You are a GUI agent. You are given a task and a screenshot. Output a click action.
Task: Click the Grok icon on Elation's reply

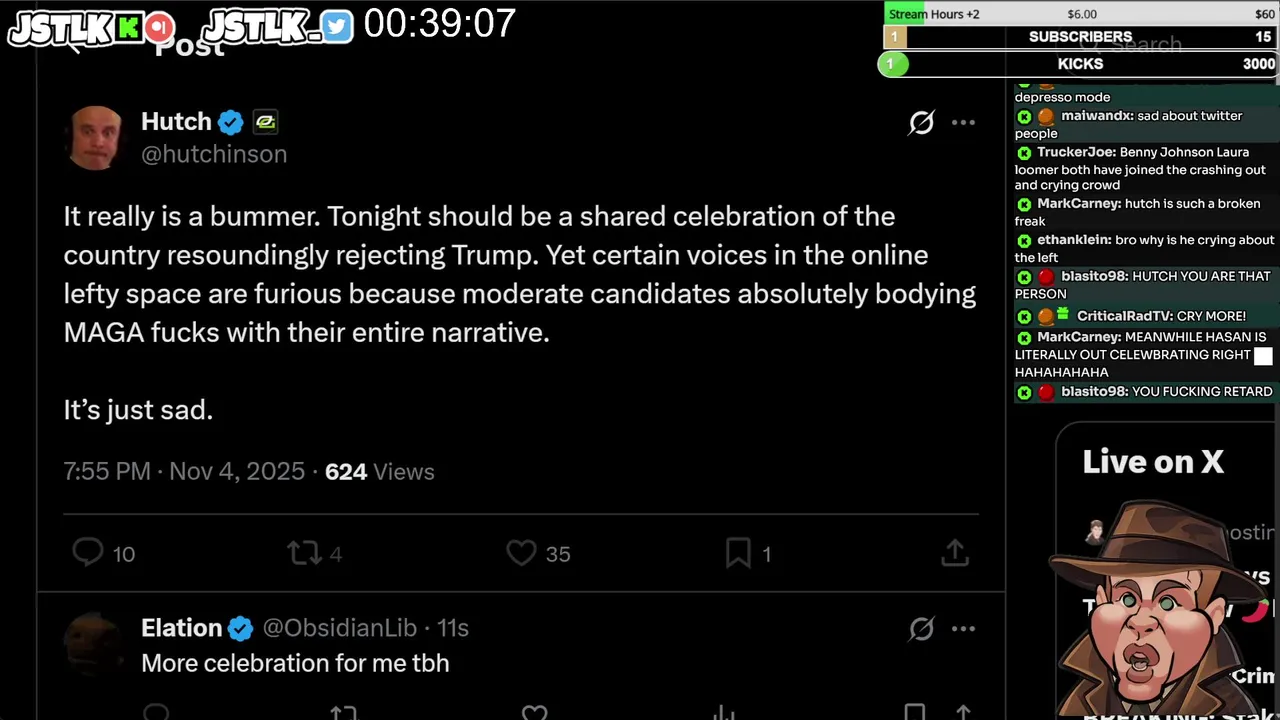point(921,628)
